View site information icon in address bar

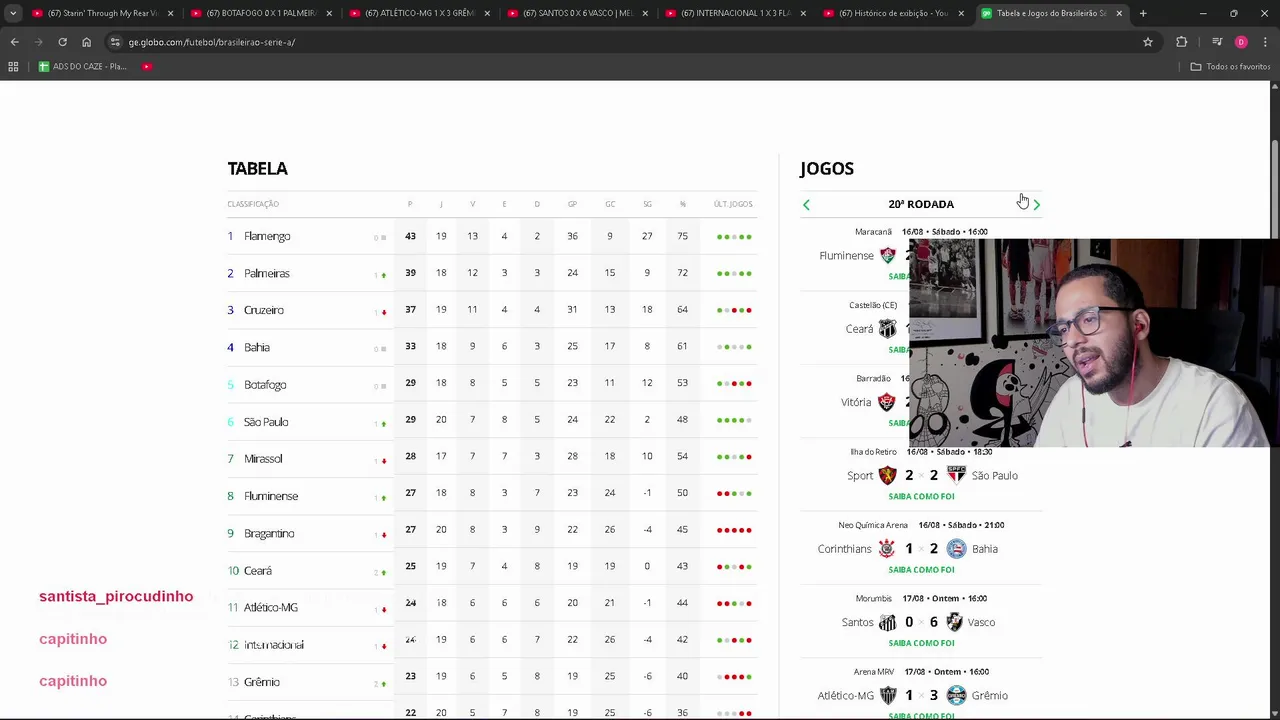click(115, 42)
